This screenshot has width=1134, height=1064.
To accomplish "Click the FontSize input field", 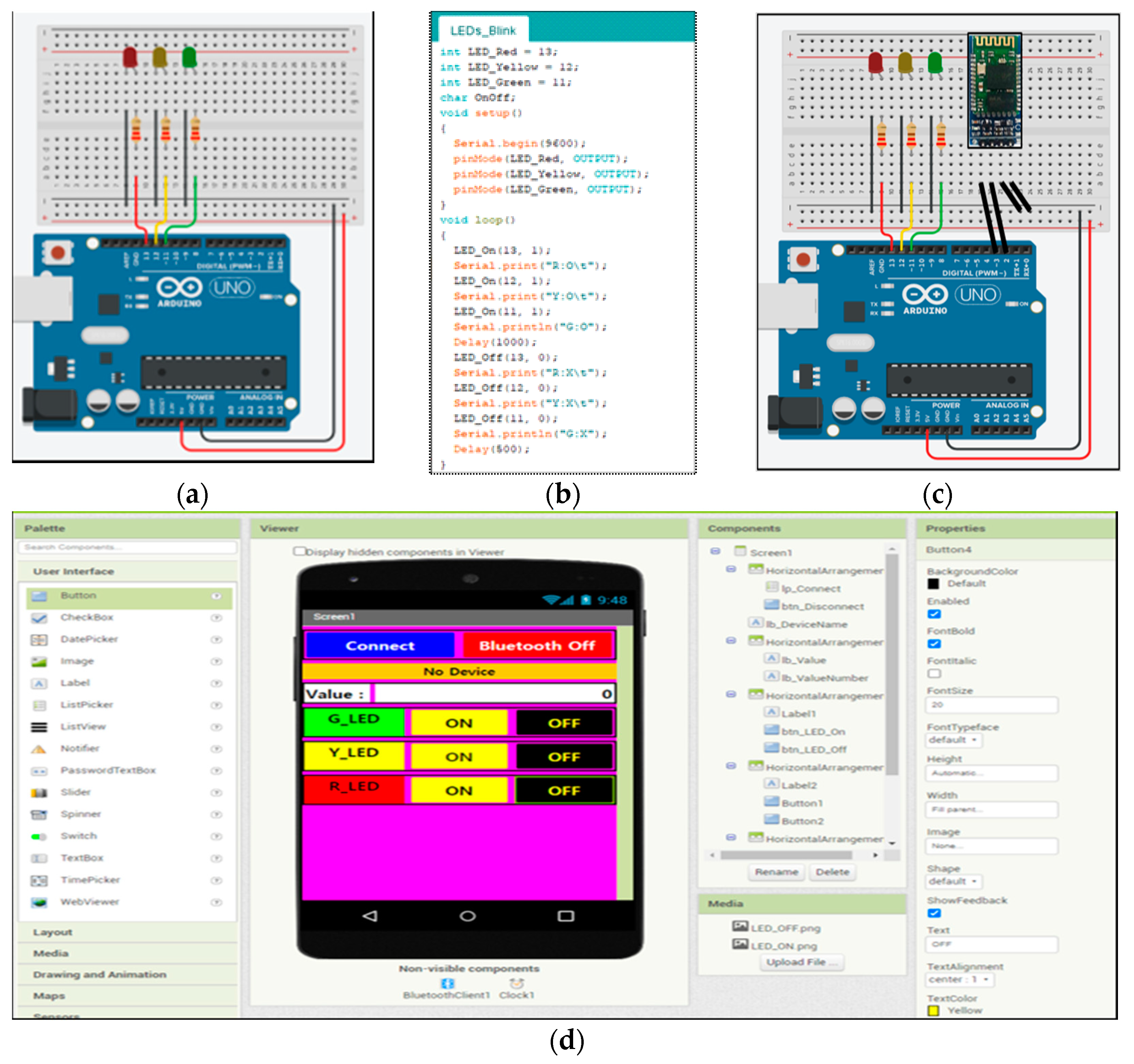I will [991, 705].
